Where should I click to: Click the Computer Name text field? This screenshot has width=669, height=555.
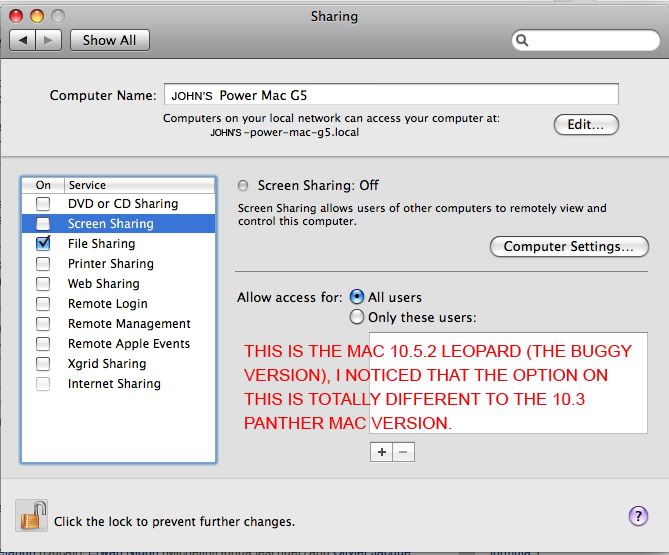click(x=391, y=94)
